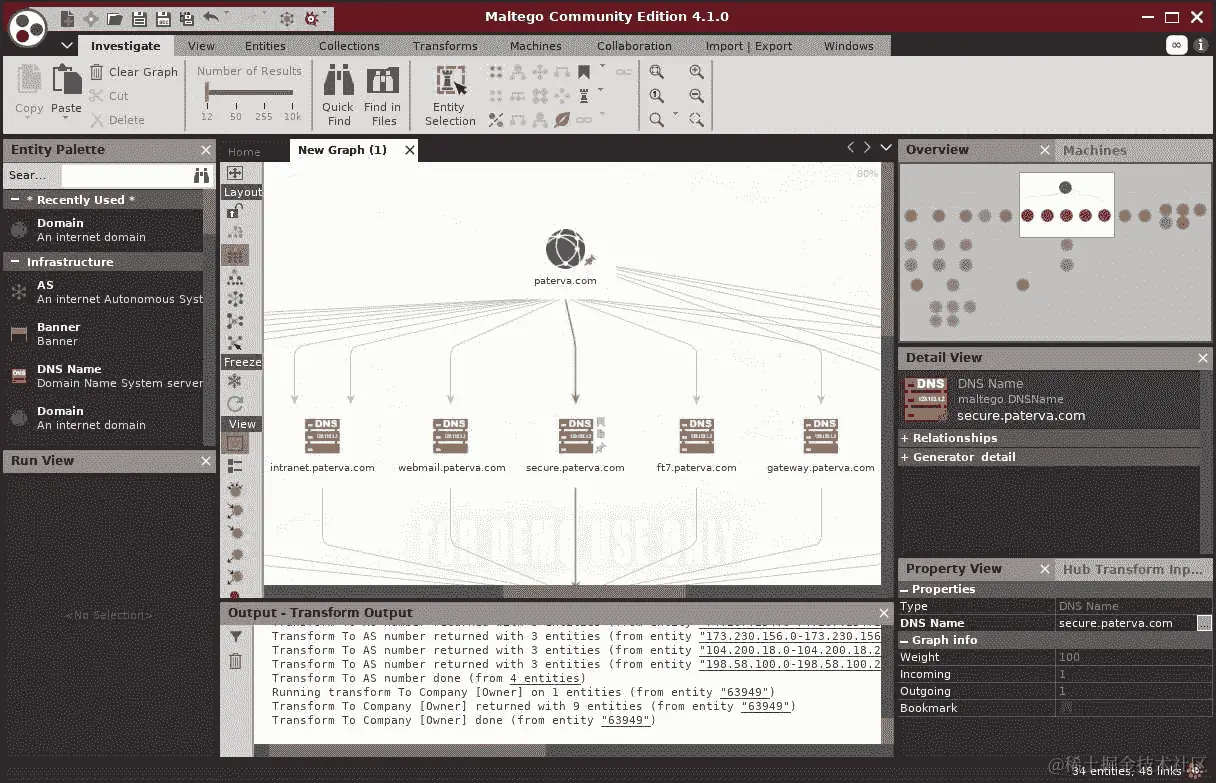Toggle list view mode in sidebar
The height and width of the screenshot is (783, 1216).
(235, 466)
